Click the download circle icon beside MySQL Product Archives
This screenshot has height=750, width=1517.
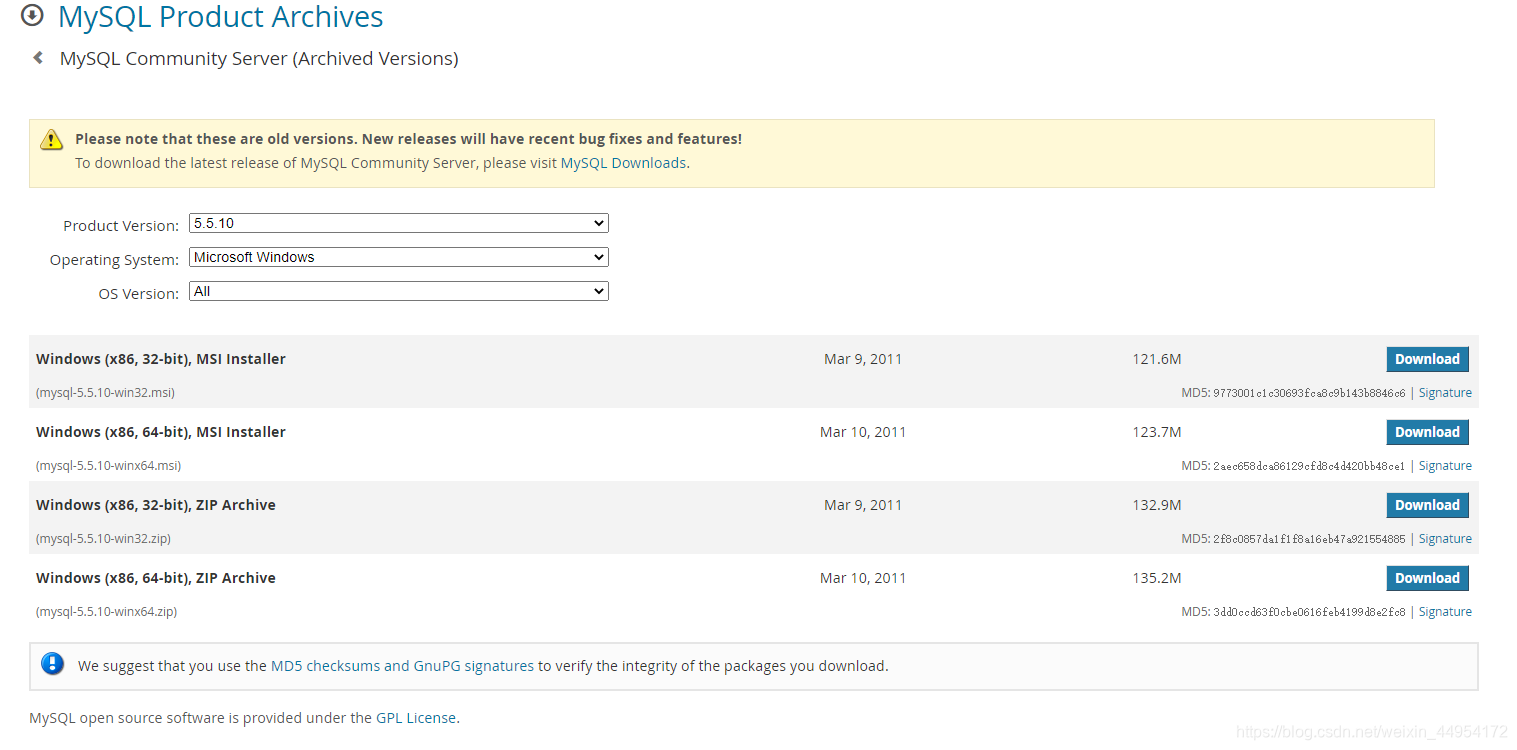(x=33, y=16)
